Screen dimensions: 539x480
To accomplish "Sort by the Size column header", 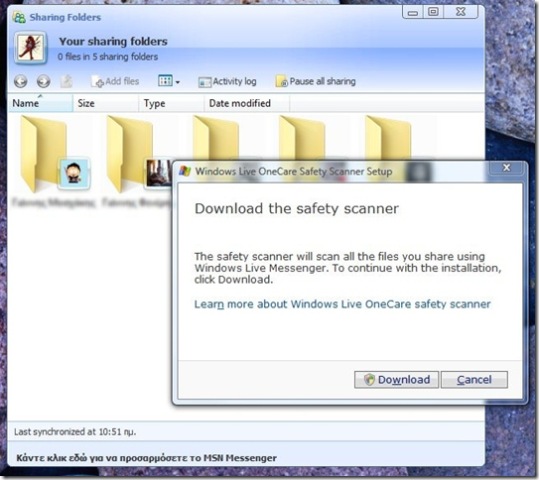I will (106, 103).
